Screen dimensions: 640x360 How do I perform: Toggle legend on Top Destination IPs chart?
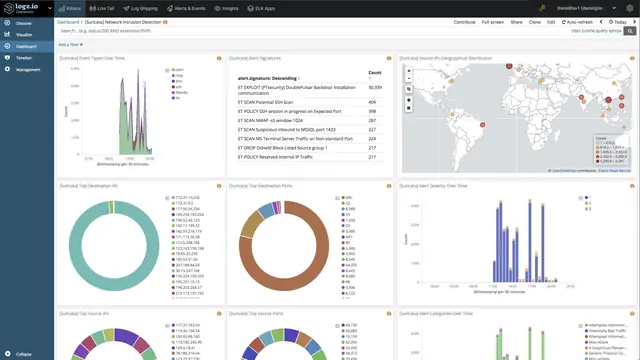click(x=167, y=198)
